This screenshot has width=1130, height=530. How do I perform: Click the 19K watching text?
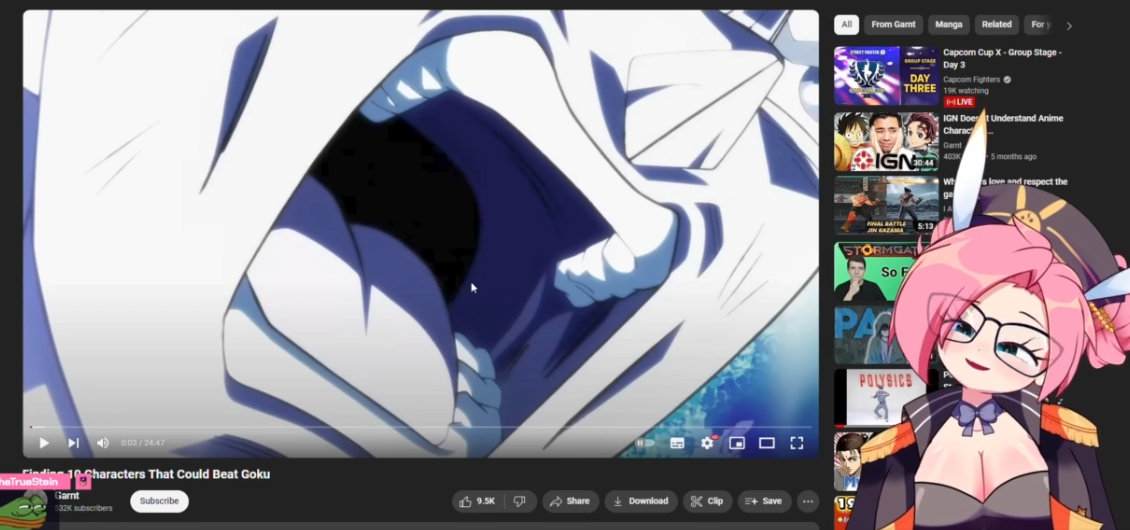[x=966, y=91]
